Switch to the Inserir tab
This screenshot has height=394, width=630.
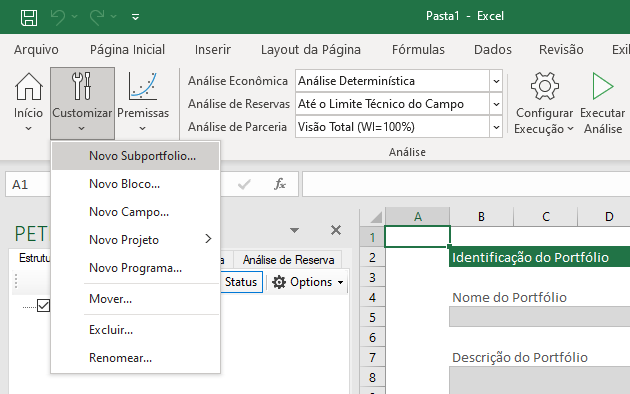pyautogui.click(x=213, y=50)
